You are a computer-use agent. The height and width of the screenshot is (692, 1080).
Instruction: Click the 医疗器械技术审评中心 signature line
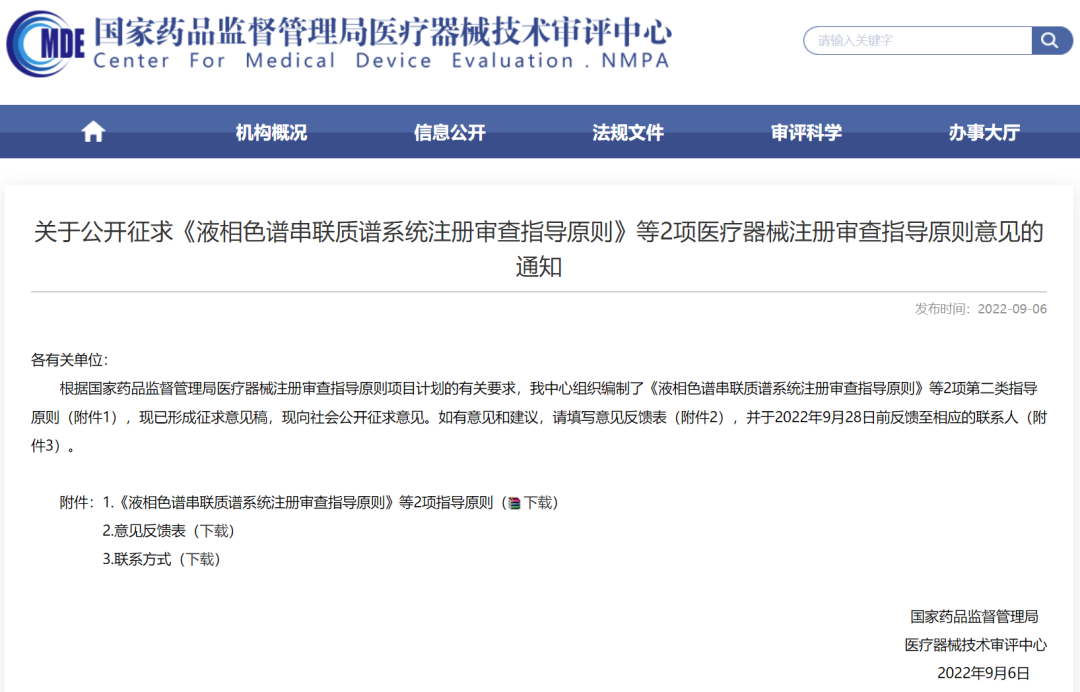point(975,645)
